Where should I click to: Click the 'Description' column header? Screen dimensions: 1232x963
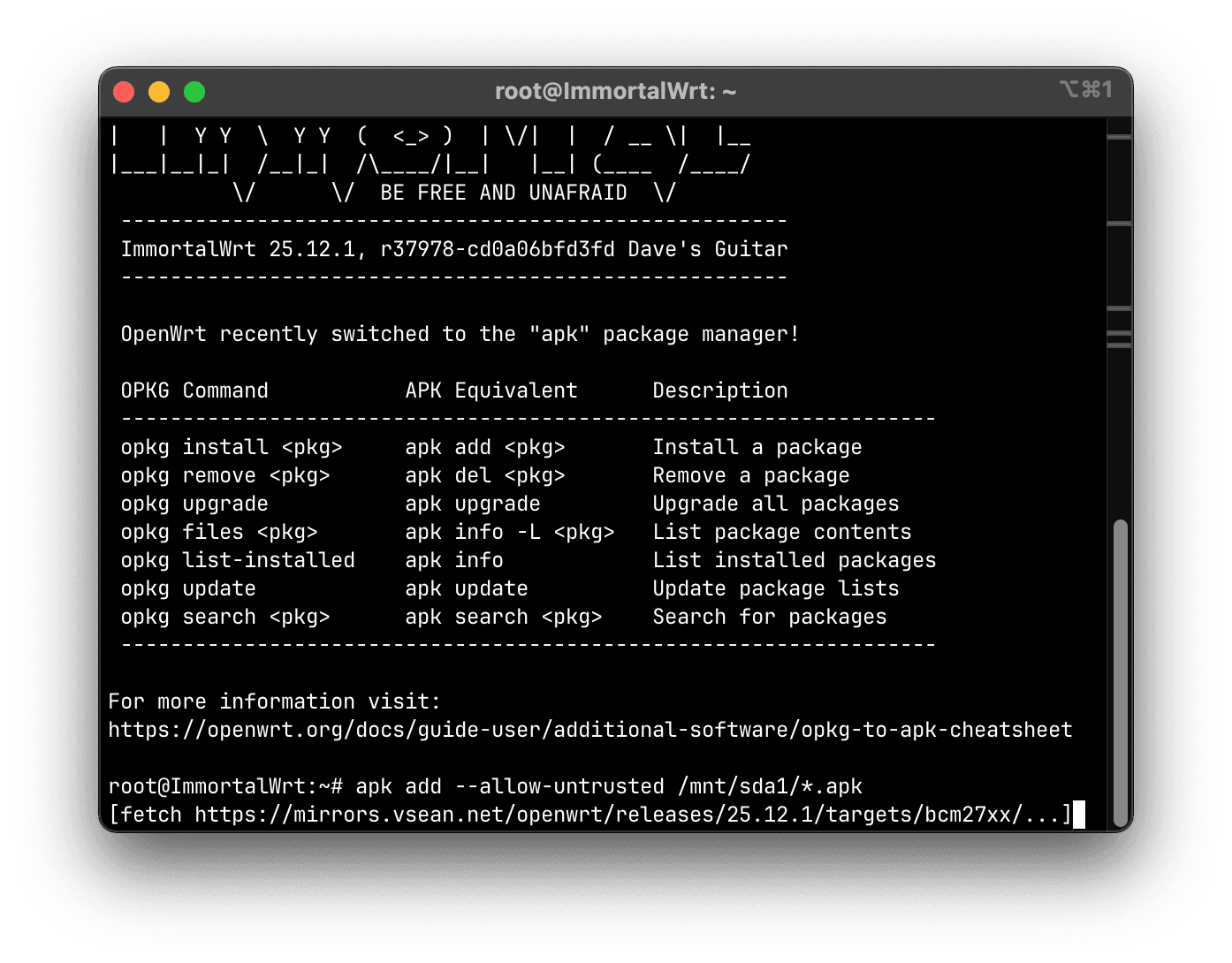pyautogui.click(x=719, y=391)
